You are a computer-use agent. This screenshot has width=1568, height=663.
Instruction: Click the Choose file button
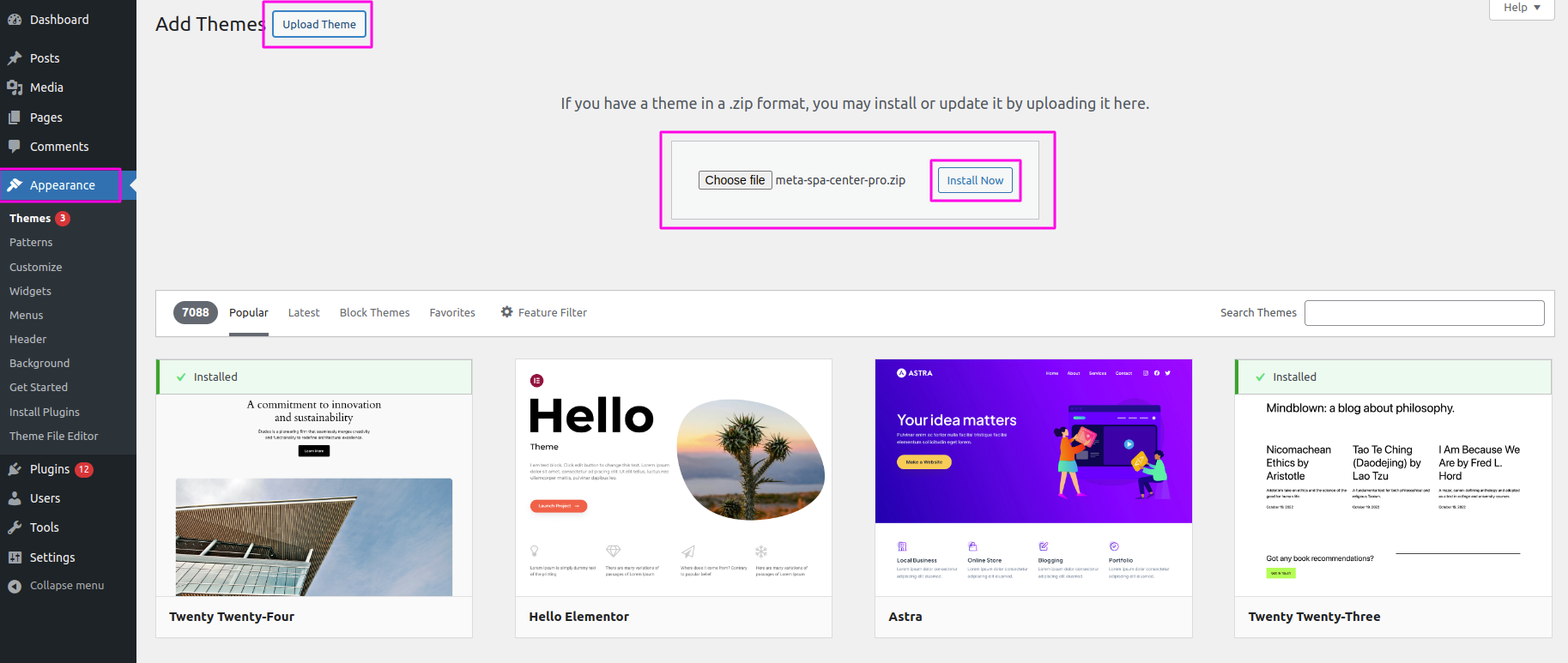735,180
